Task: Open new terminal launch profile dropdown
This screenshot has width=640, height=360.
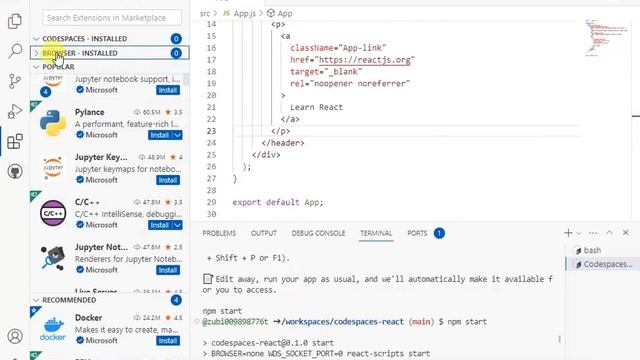Action: (x=579, y=233)
